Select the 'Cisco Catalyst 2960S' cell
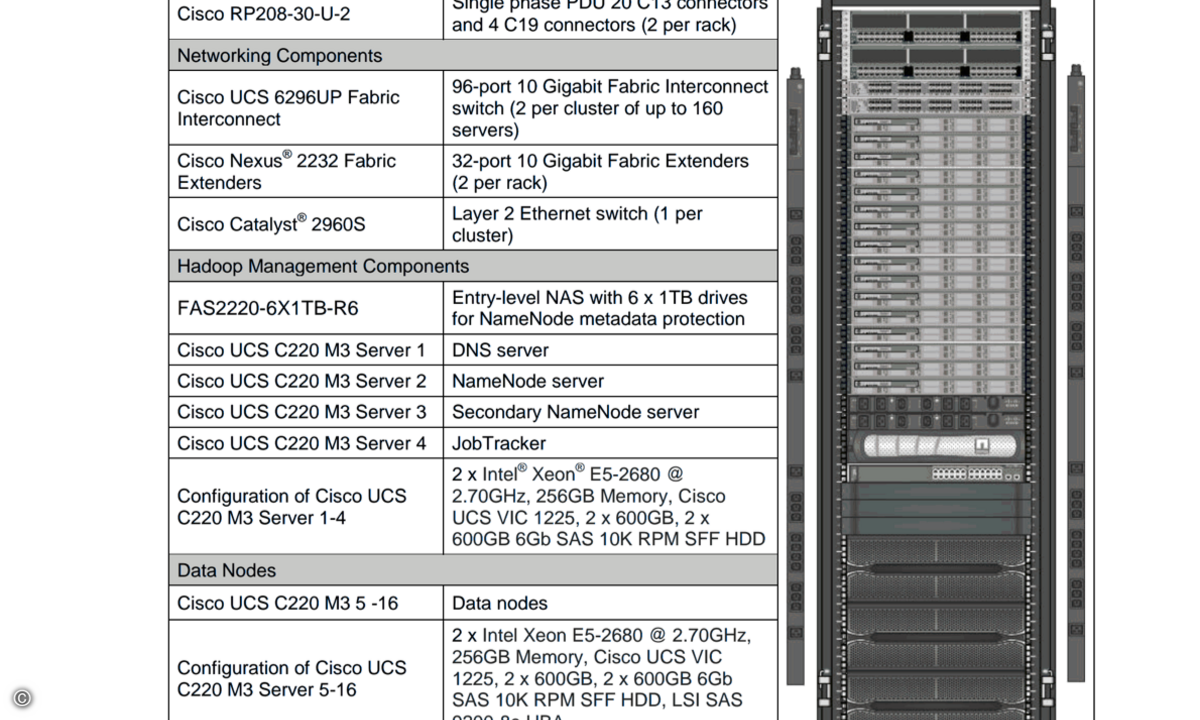Image resolution: width=1200 pixels, height=720 pixels. [306, 224]
